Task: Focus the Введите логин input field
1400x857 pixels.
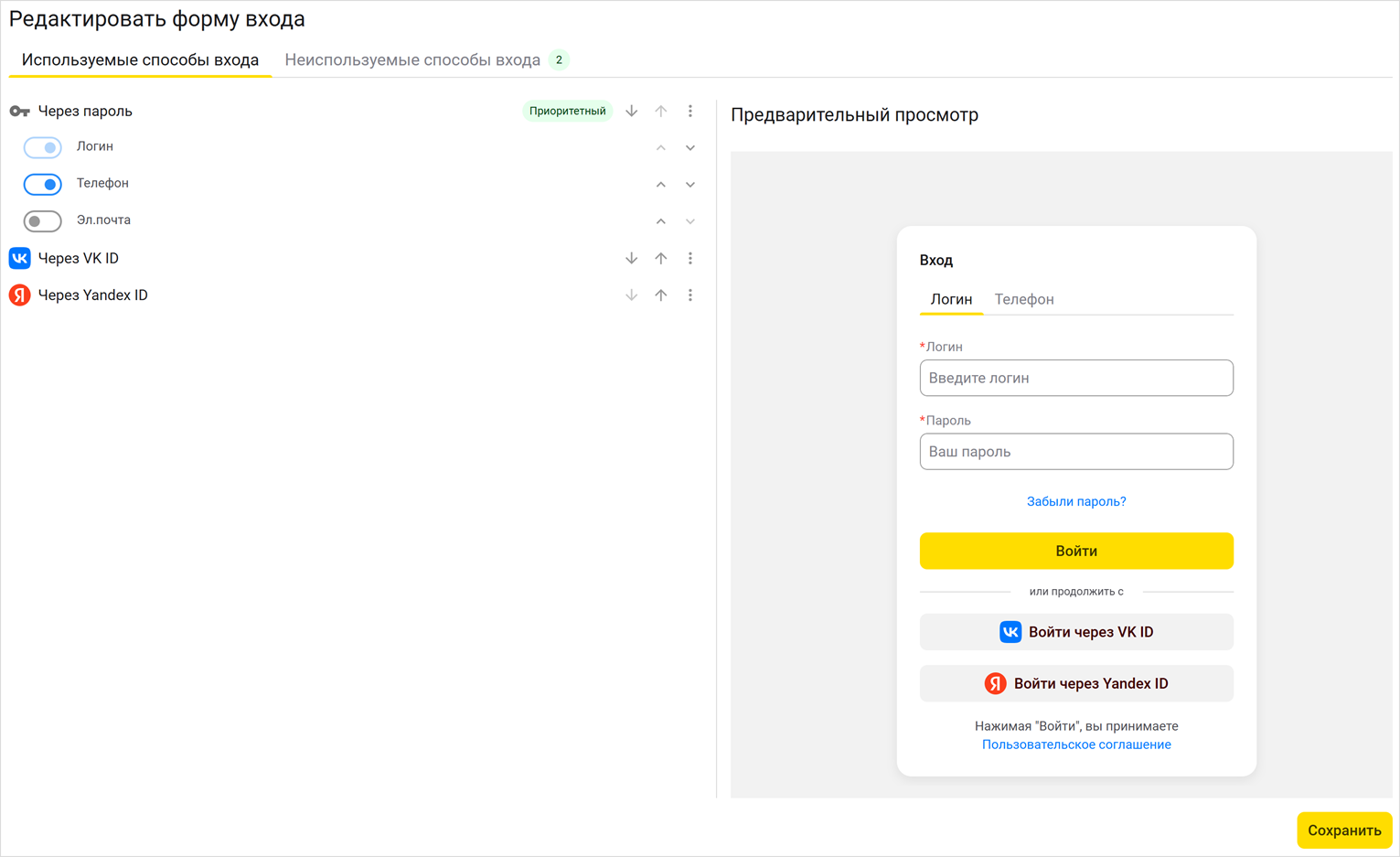Action: 1076,378
